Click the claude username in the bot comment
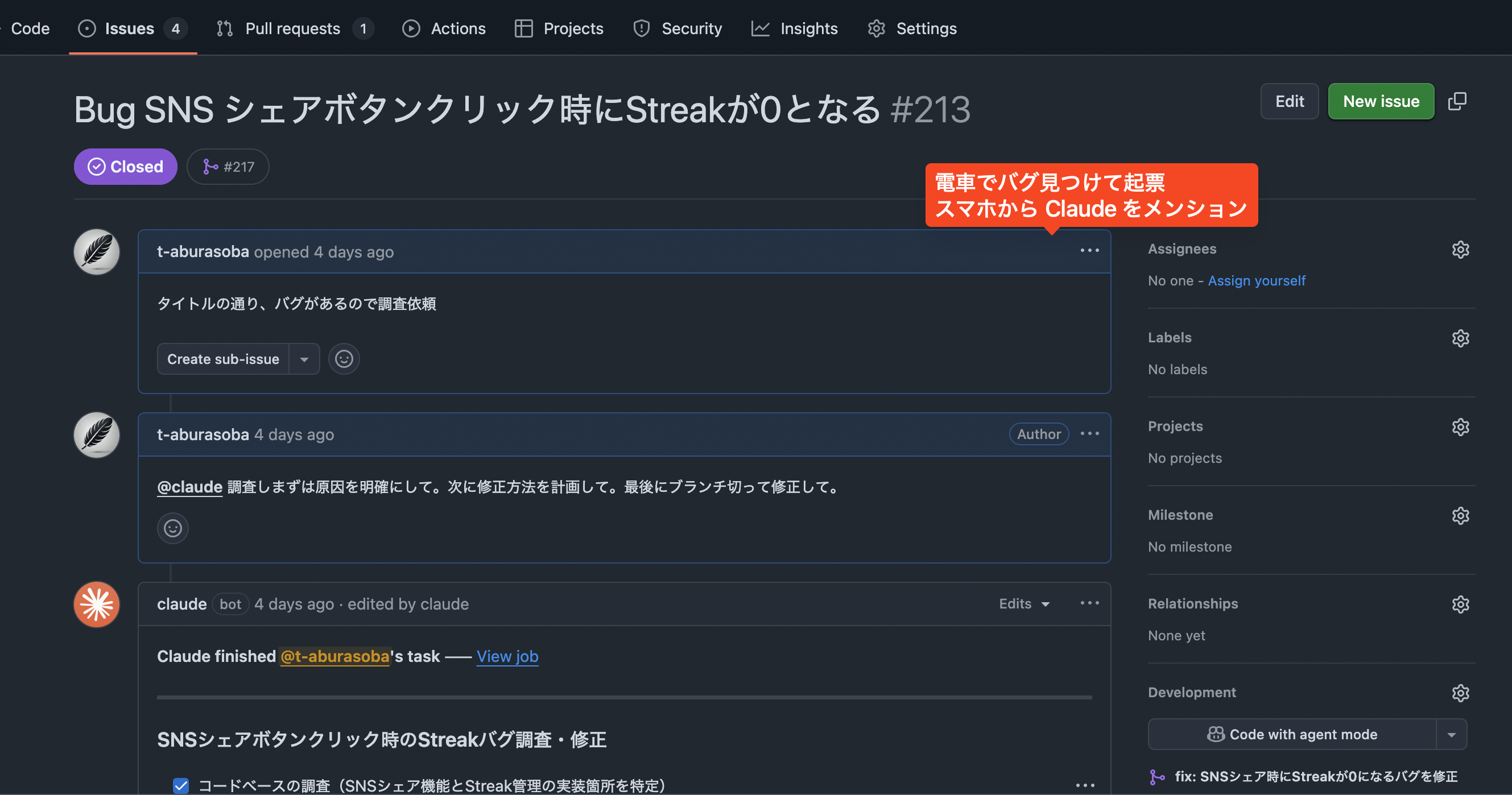Screen dimensions: 1512x795 [x=182, y=604]
